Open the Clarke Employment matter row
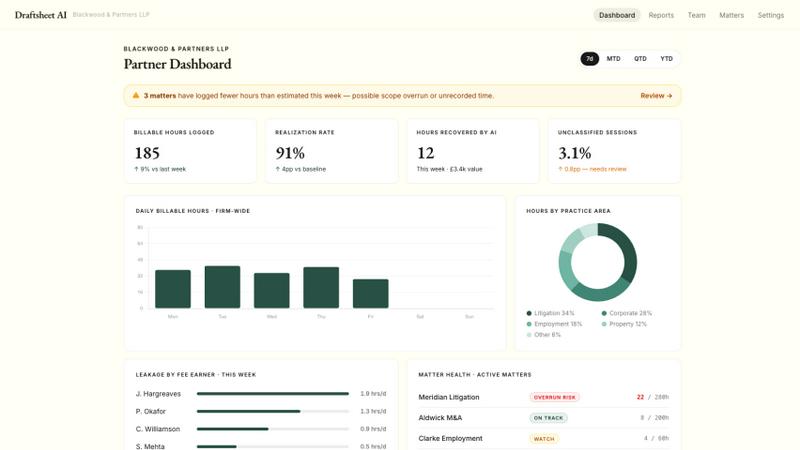 pos(450,438)
